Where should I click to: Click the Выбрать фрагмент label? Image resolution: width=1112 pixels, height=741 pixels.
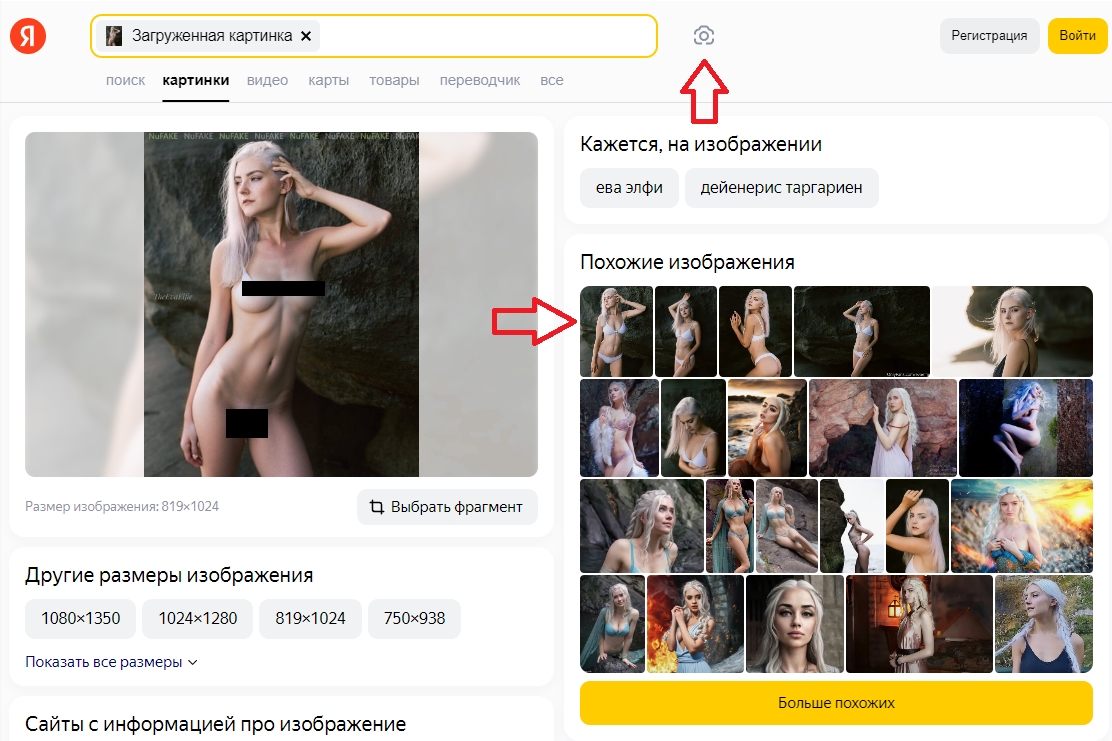(457, 507)
